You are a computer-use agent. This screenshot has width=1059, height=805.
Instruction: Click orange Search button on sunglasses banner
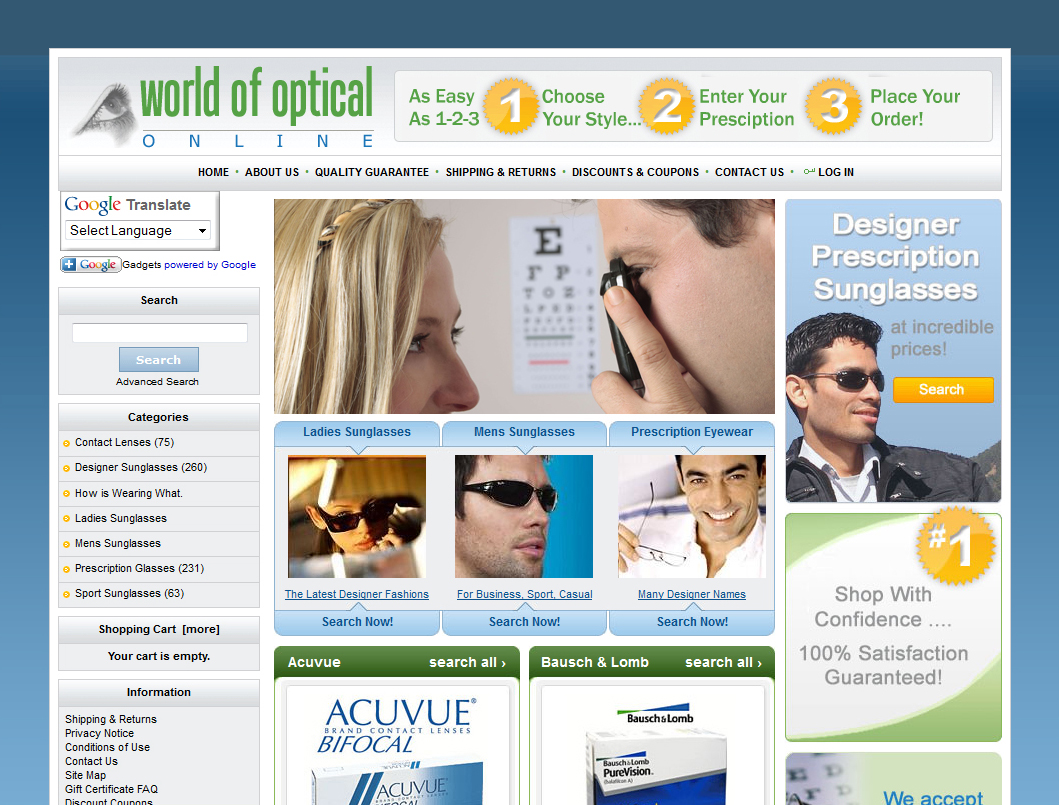pyautogui.click(x=943, y=390)
